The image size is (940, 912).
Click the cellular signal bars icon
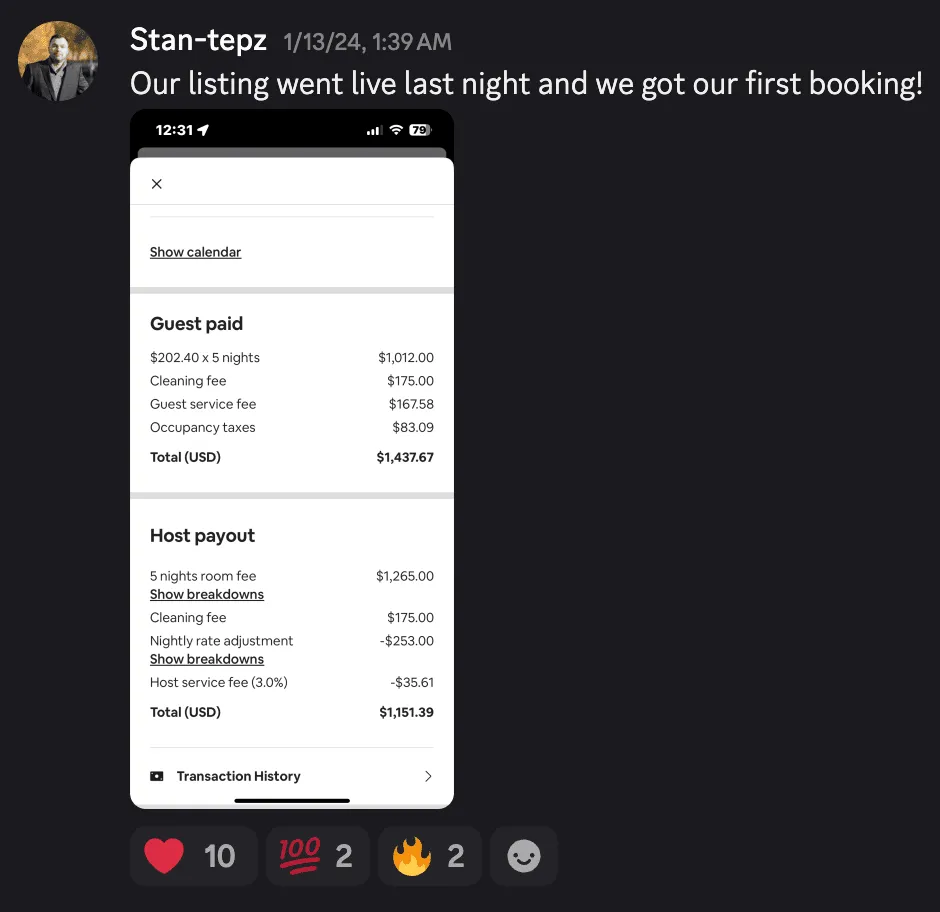tap(374, 130)
